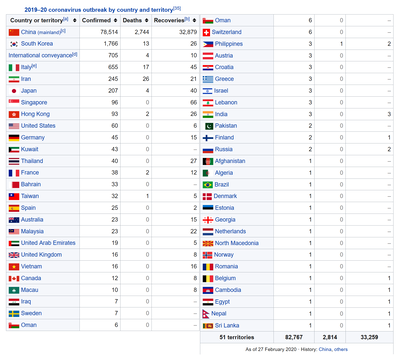Open the Croatia country link
Image resolution: width=400 pixels, height=363 pixels.
(x=224, y=67)
